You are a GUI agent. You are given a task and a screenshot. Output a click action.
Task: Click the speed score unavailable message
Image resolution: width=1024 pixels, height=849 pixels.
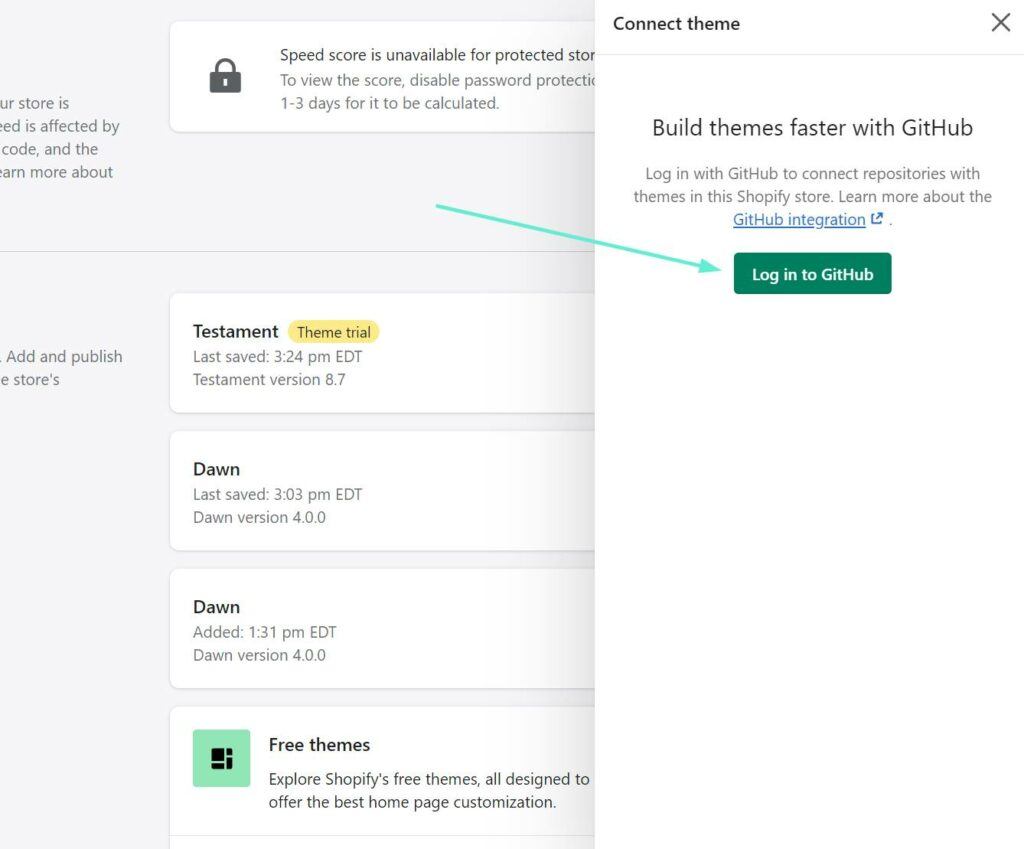(436, 56)
